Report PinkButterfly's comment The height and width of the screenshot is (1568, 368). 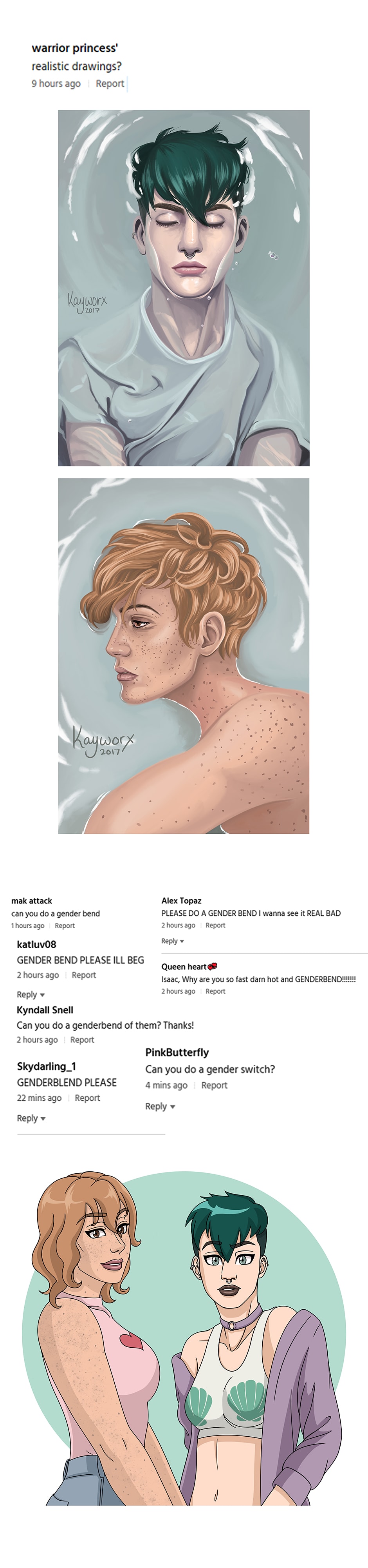(214, 1085)
